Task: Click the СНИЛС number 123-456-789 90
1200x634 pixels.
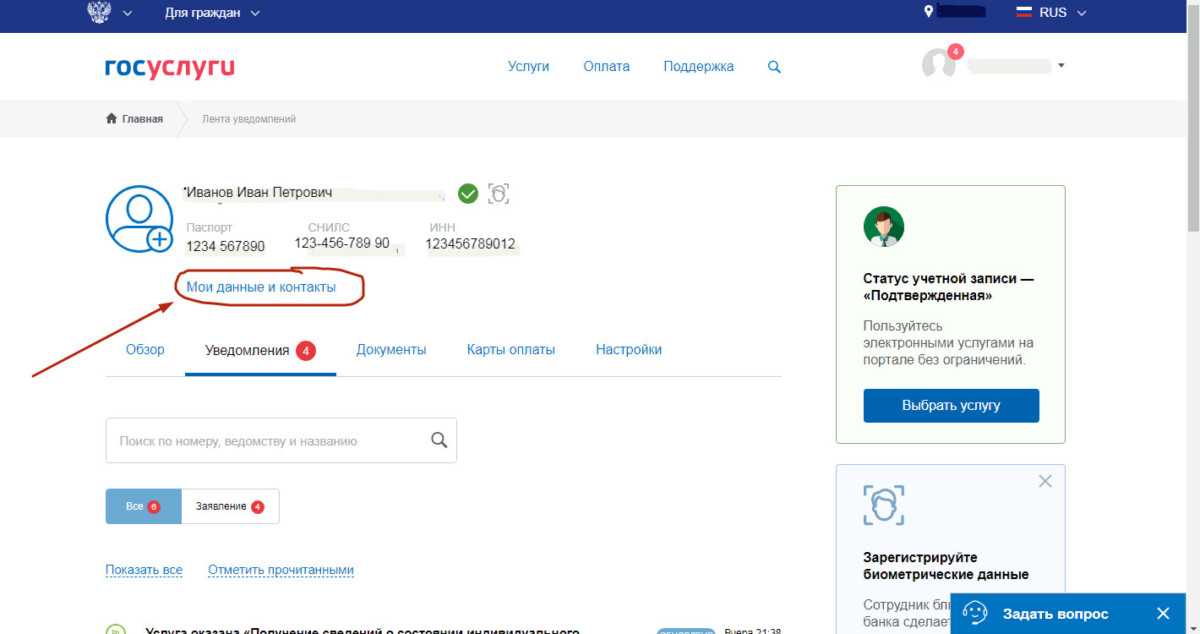Action: [342, 243]
